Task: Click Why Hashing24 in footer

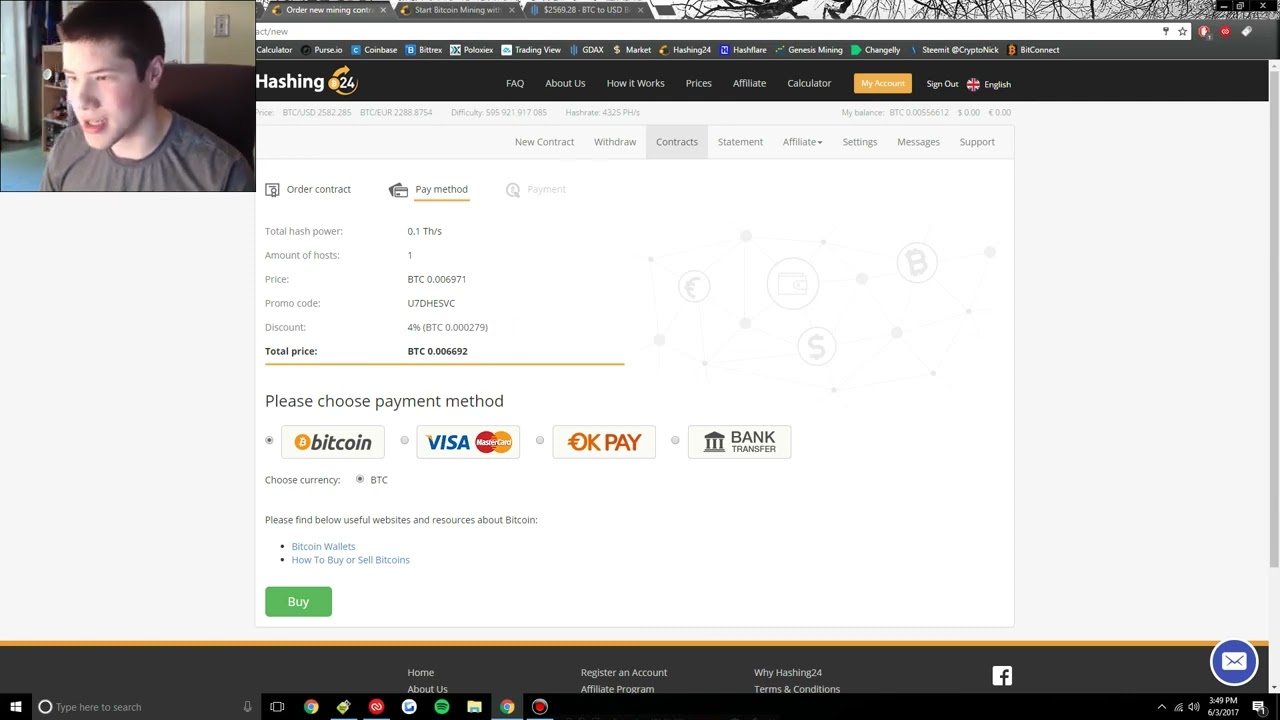Action: (x=788, y=672)
